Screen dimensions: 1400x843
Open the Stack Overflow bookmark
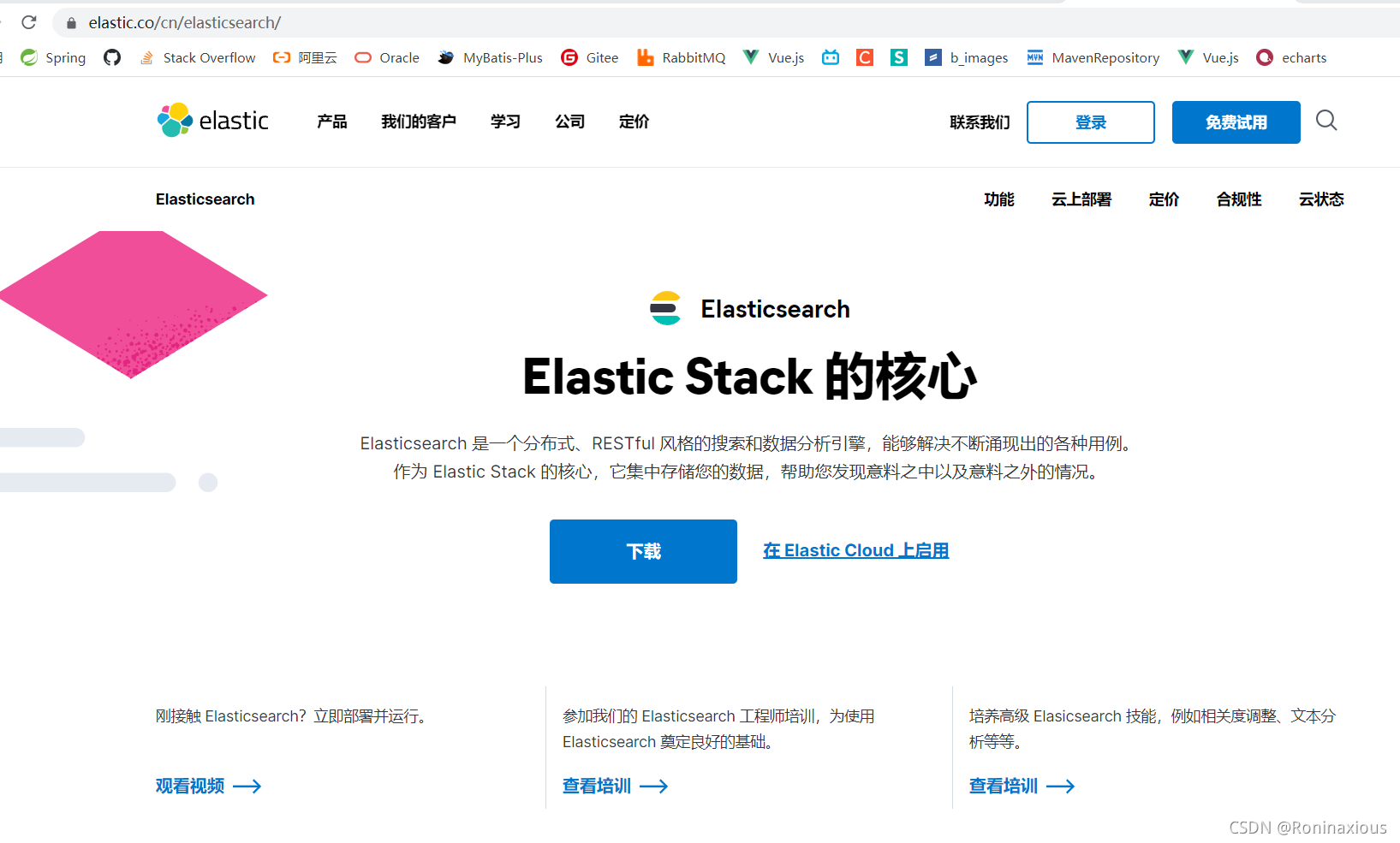tap(198, 57)
